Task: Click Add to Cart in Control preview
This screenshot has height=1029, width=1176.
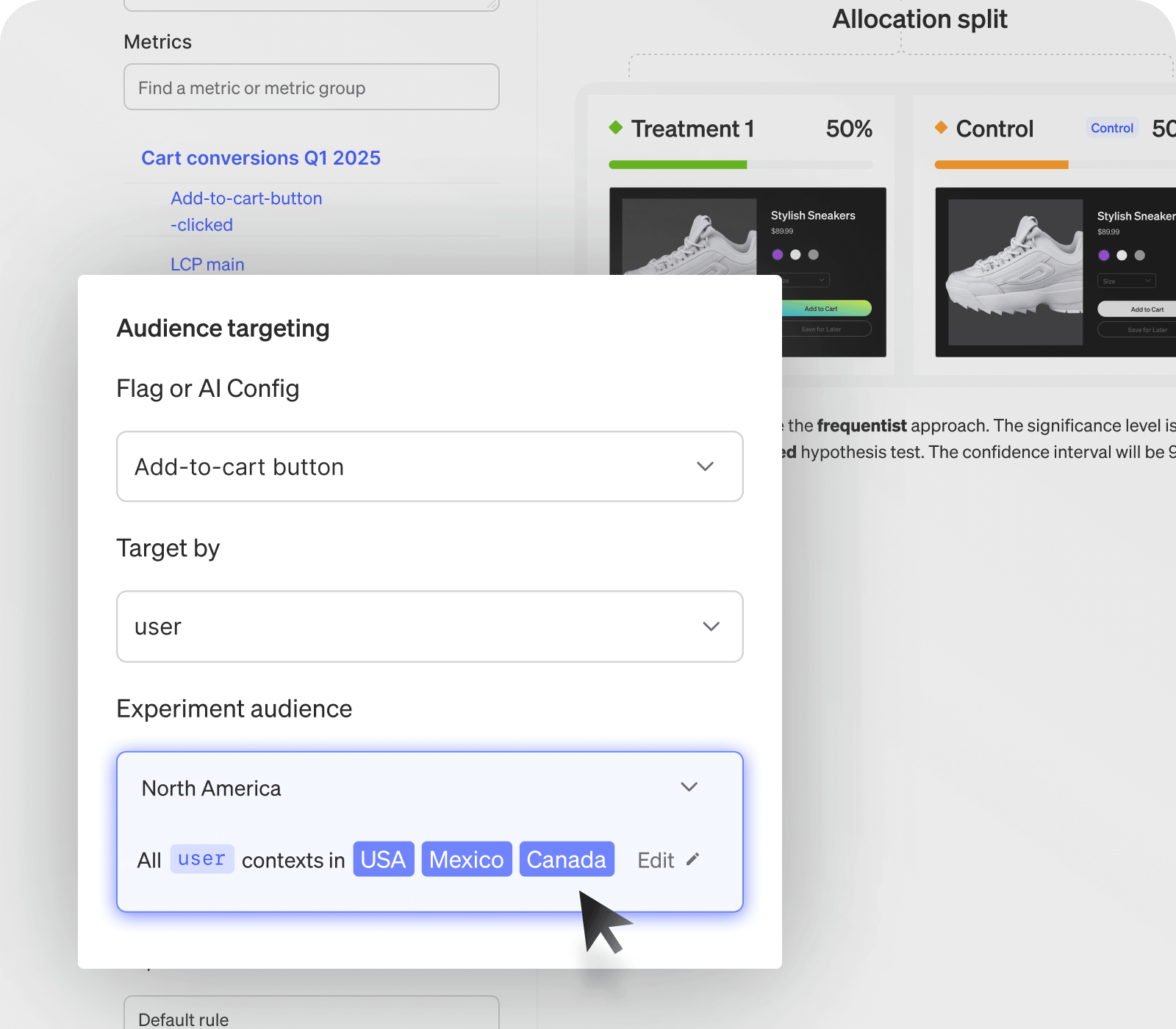Action: [x=1138, y=309]
